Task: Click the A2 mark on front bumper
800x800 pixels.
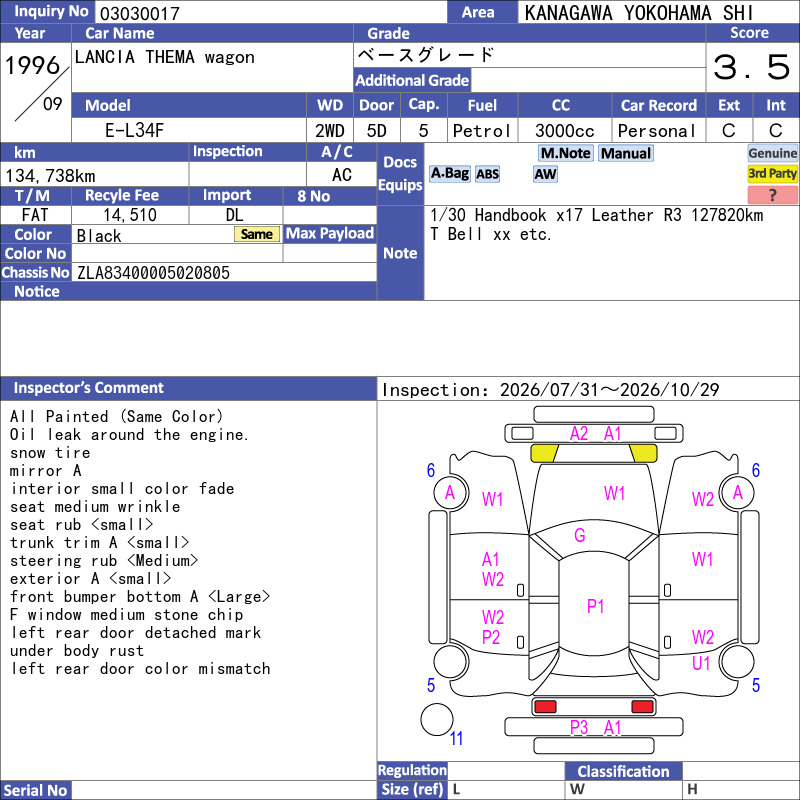Action: (579, 434)
